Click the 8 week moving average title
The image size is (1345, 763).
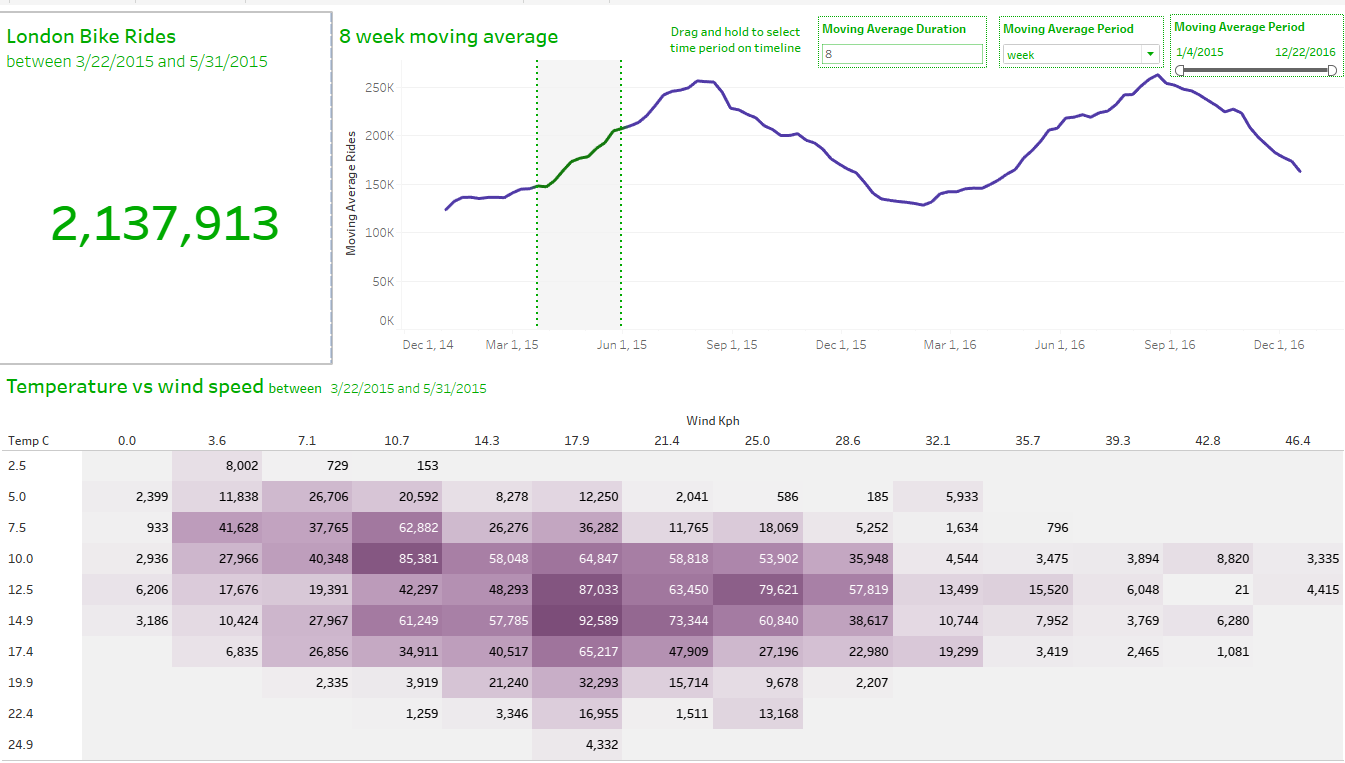click(448, 37)
